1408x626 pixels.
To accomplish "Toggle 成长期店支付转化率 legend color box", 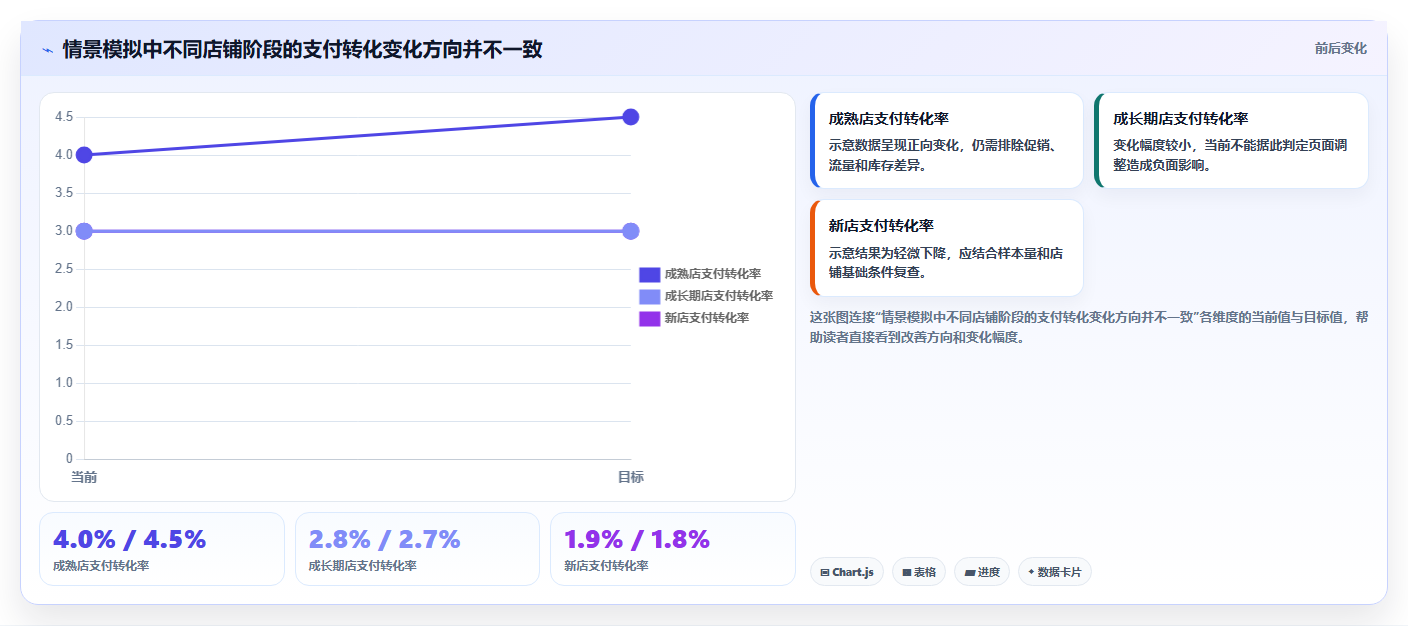I will [x=649, y=296].
